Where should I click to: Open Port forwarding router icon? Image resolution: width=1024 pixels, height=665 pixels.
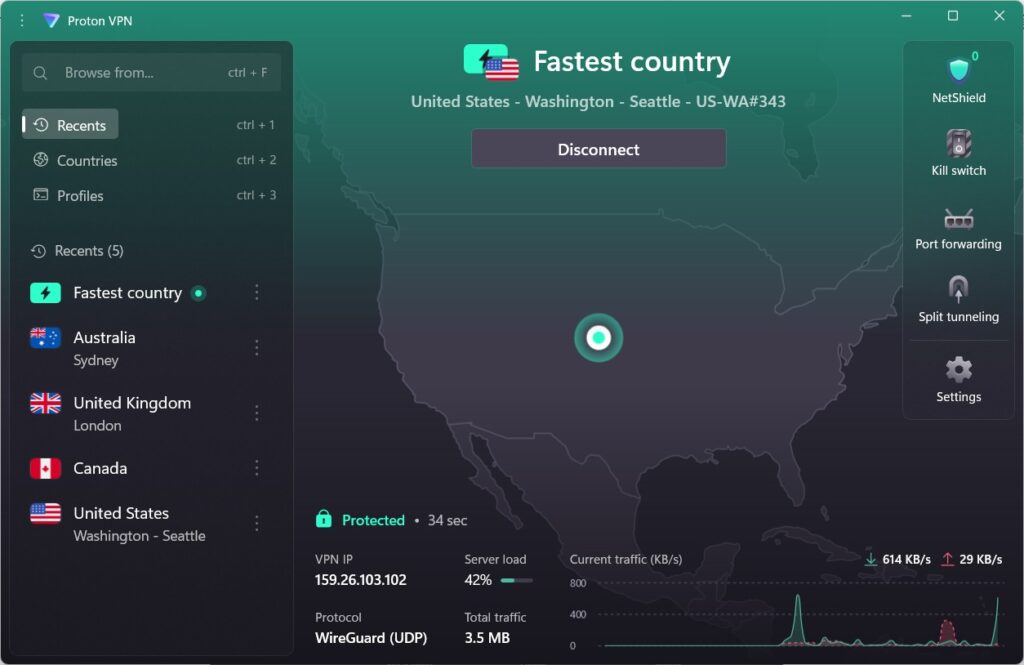[x=959, y=217]
